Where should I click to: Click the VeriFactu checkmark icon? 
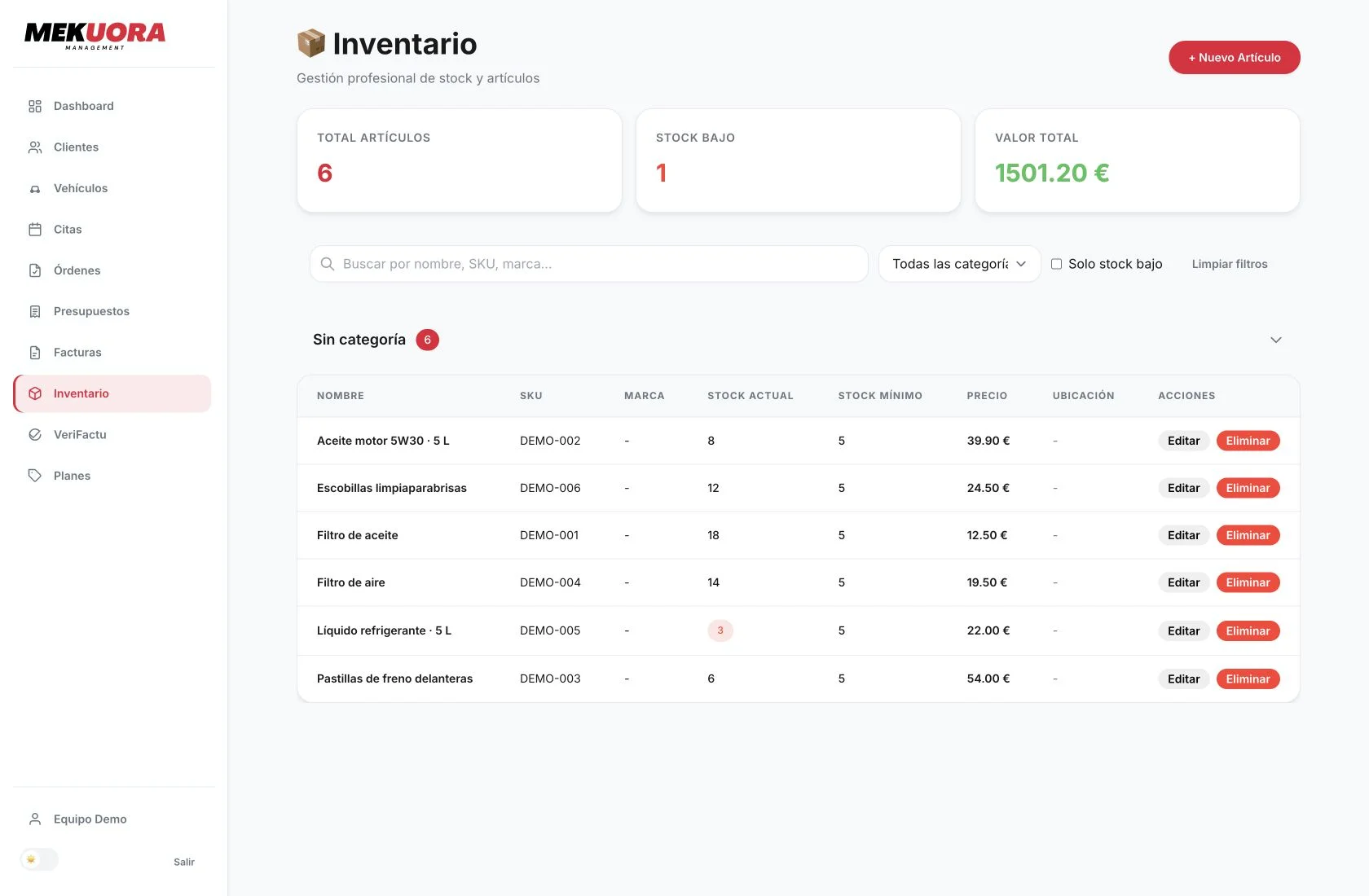click(35, 435)
